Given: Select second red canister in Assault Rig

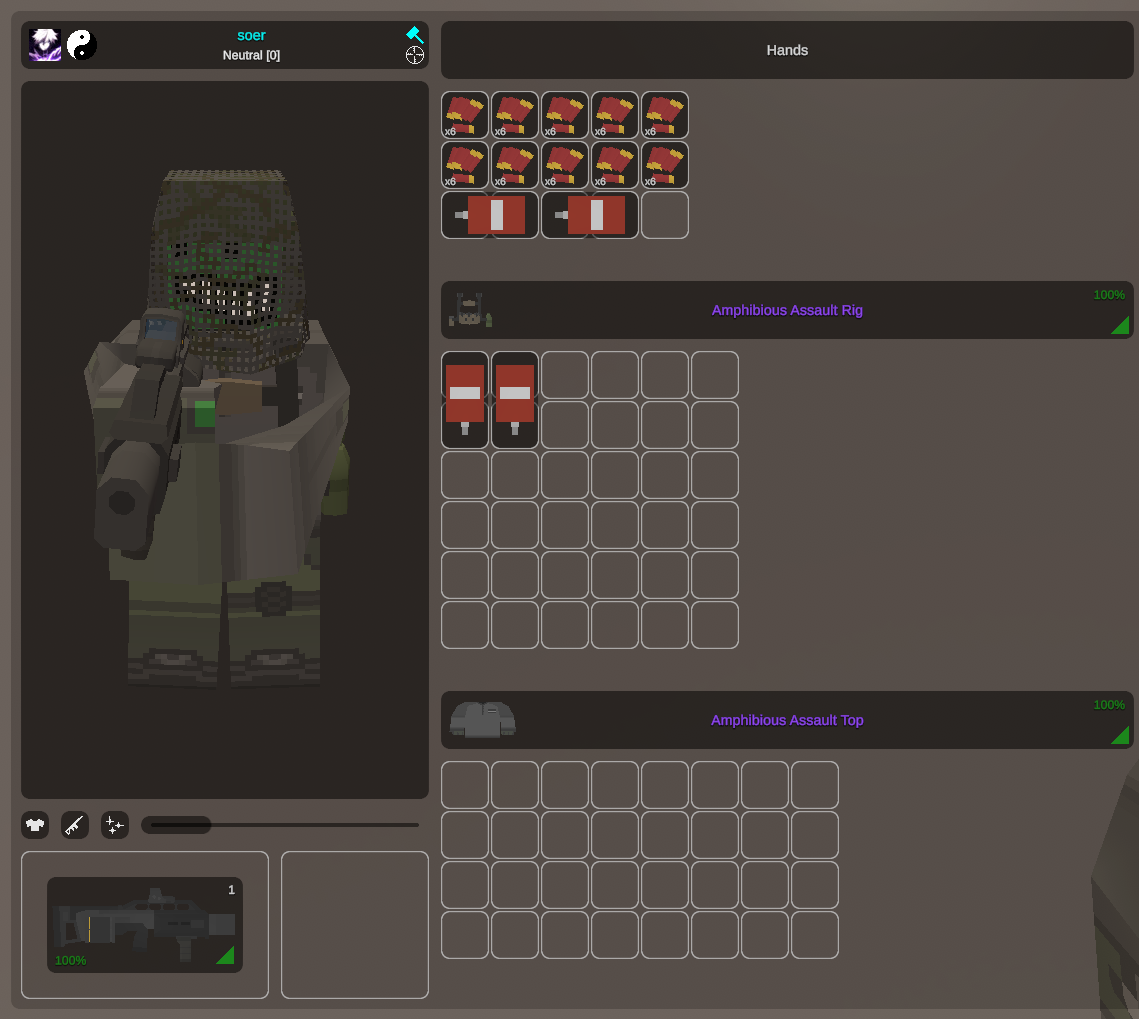Looking at the screenshot, I should tap(515, 400).
